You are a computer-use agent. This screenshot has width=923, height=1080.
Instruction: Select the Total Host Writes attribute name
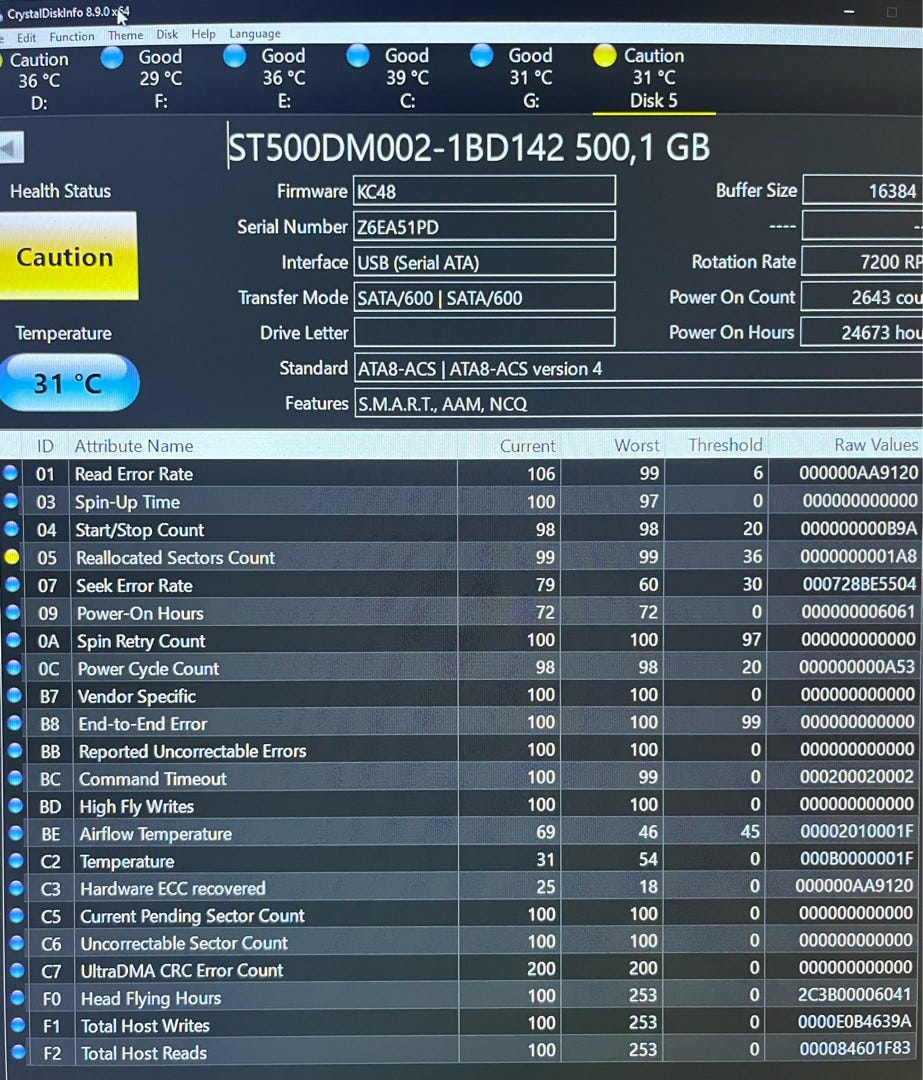tap(145, 1026)
